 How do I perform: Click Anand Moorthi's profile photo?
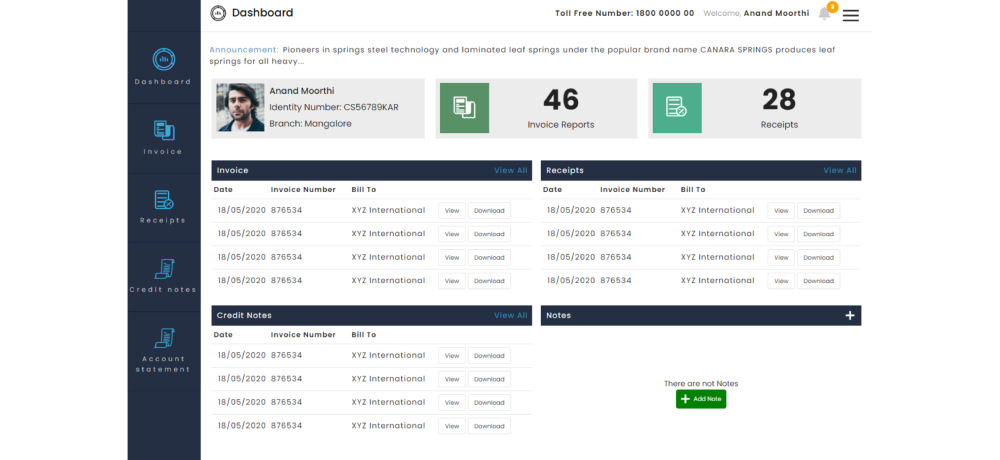(x=240, y=108)
